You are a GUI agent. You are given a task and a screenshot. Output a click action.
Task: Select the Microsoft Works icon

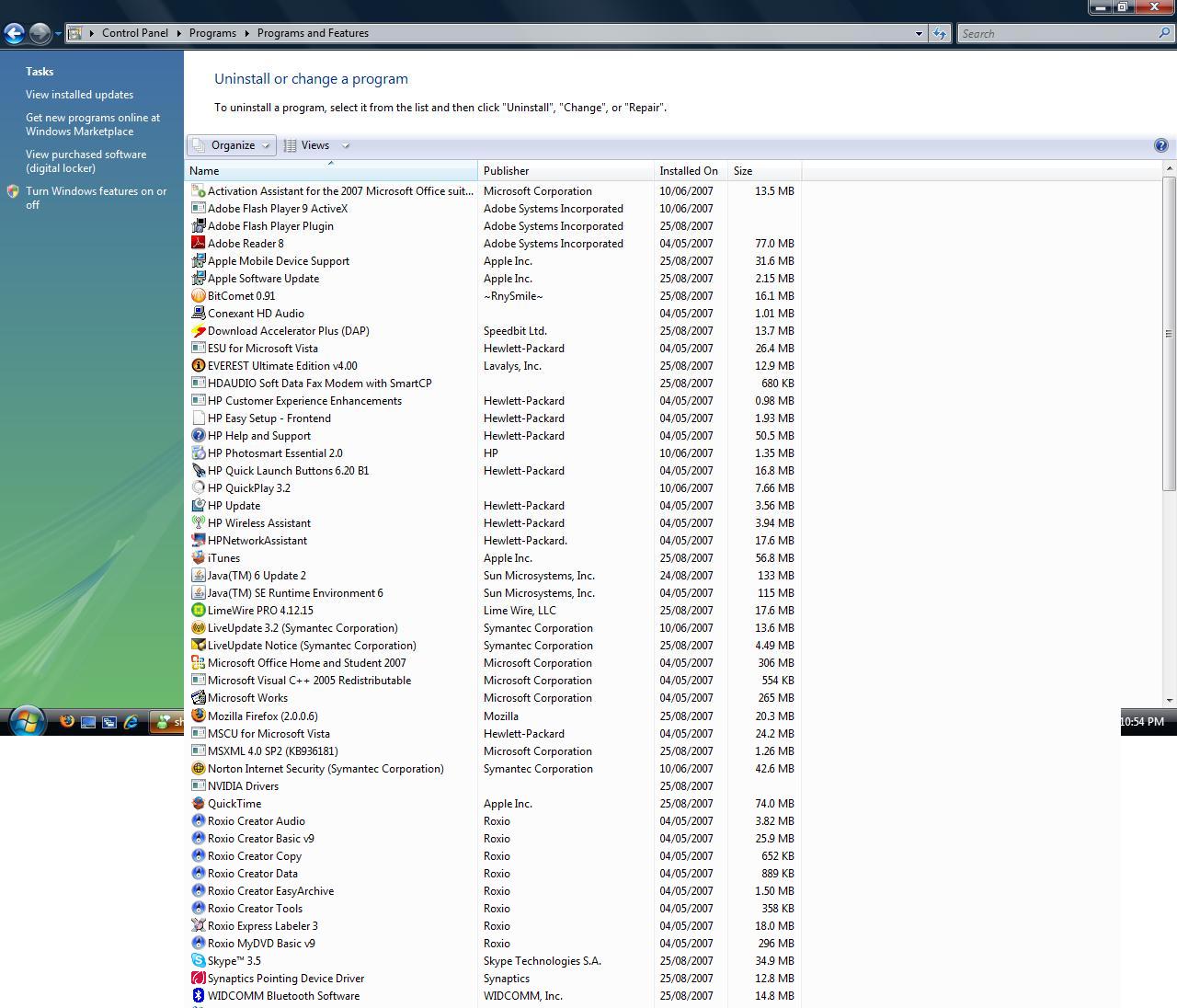pos(198,698)
